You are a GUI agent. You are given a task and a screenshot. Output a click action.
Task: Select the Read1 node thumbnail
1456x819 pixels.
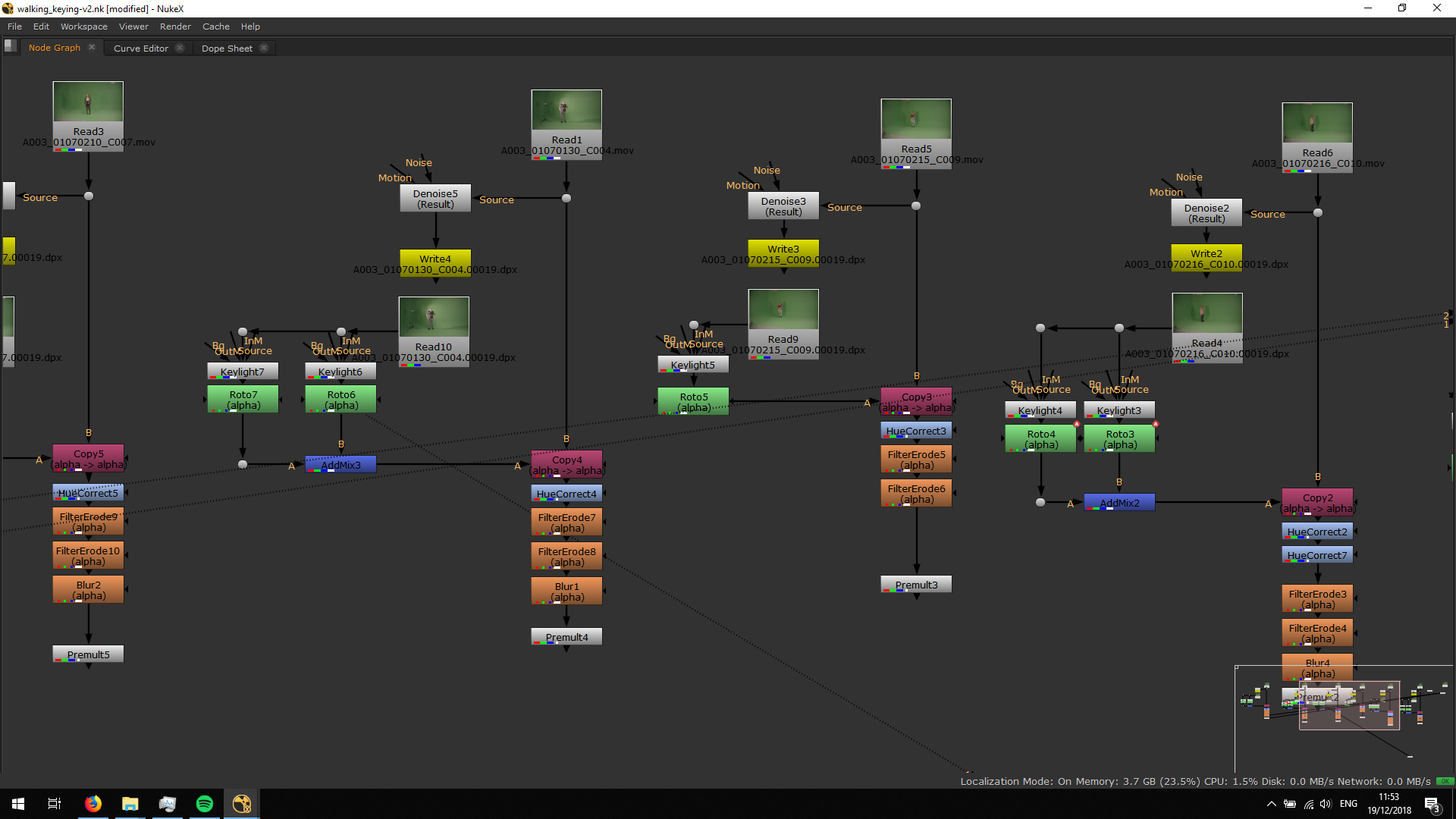[566, 111]
